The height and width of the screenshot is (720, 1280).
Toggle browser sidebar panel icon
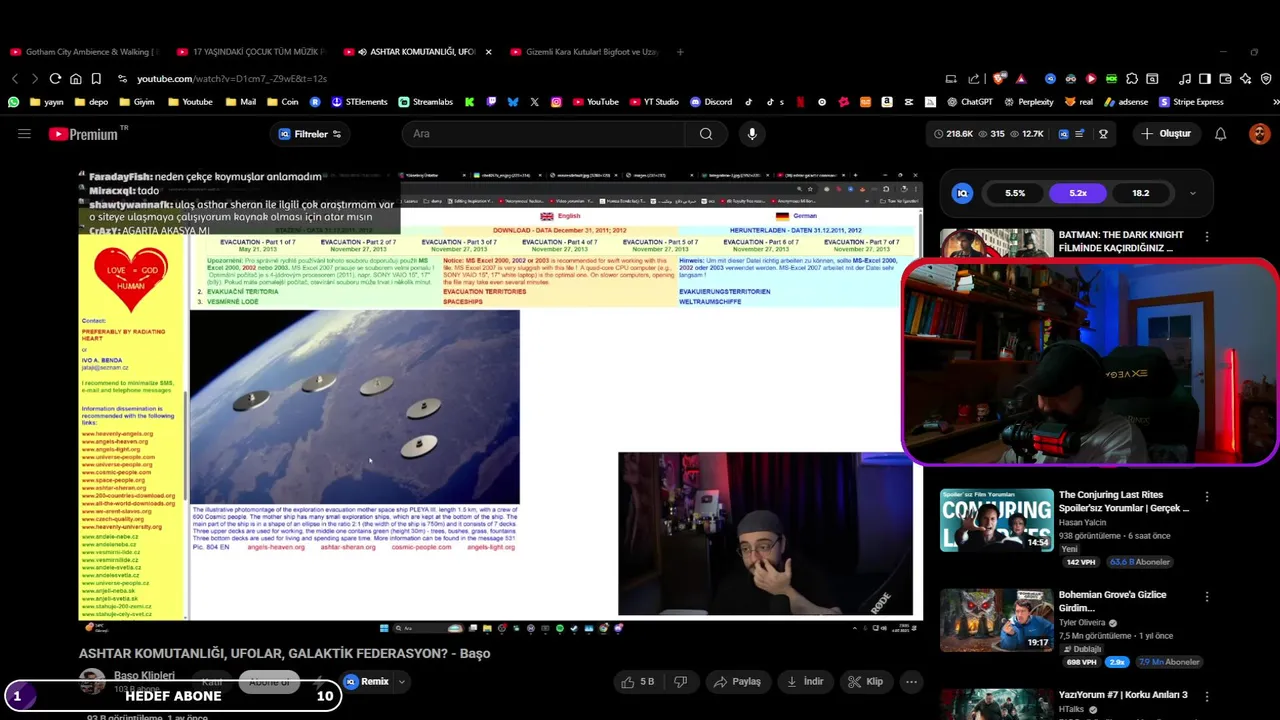pos(1205,78)
